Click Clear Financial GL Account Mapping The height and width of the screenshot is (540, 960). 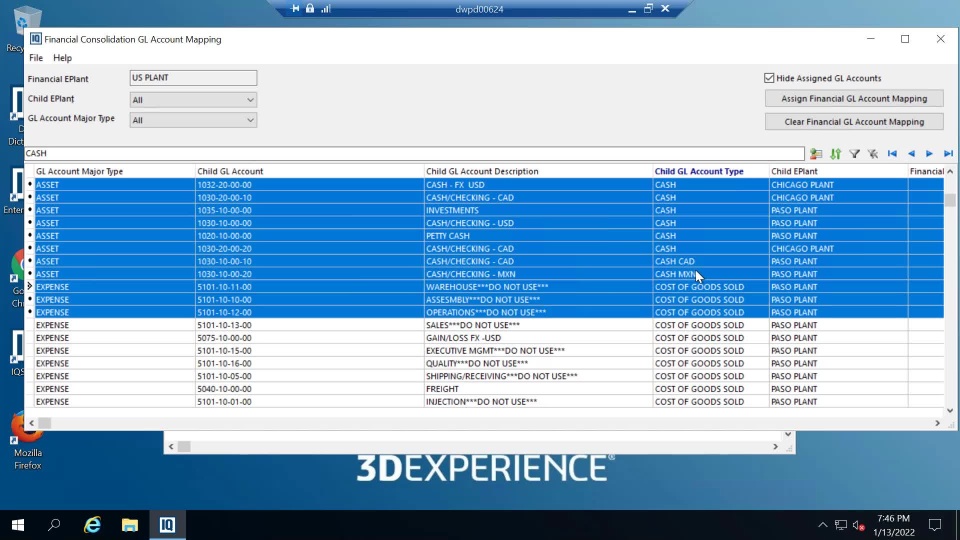coord(854,122)
